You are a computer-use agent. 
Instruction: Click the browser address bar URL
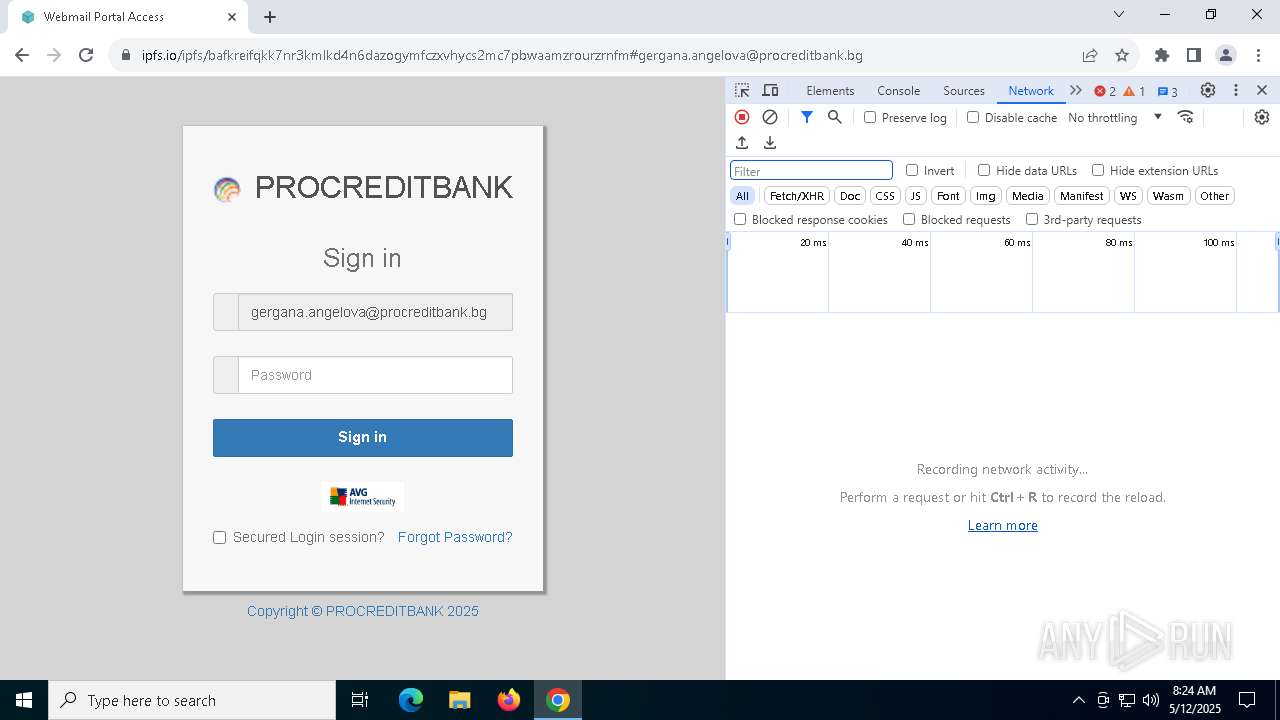(x=502, y=55)
